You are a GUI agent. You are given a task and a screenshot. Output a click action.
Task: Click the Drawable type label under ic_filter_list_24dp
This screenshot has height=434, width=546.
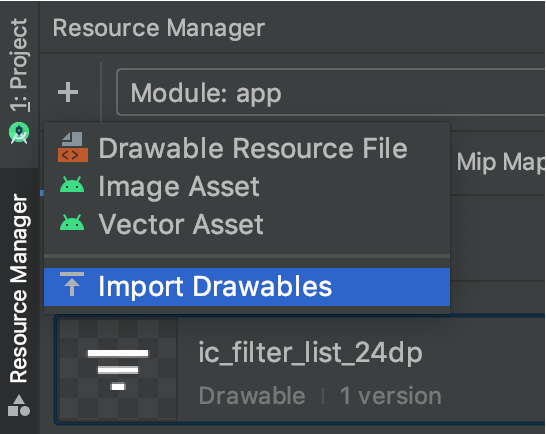[252, 396]
